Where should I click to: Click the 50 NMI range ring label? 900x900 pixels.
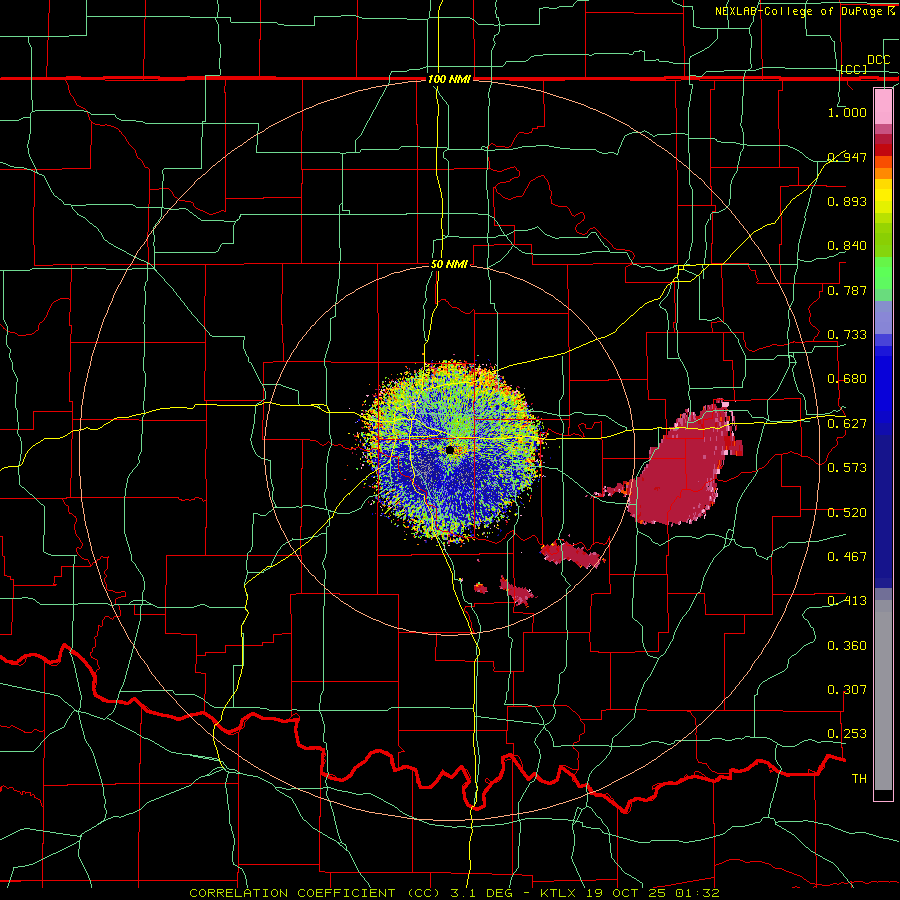(449, 264)
